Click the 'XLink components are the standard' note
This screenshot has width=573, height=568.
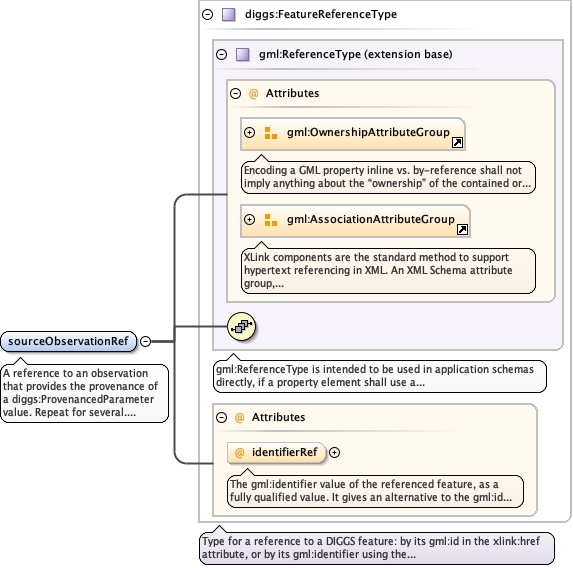388,270
